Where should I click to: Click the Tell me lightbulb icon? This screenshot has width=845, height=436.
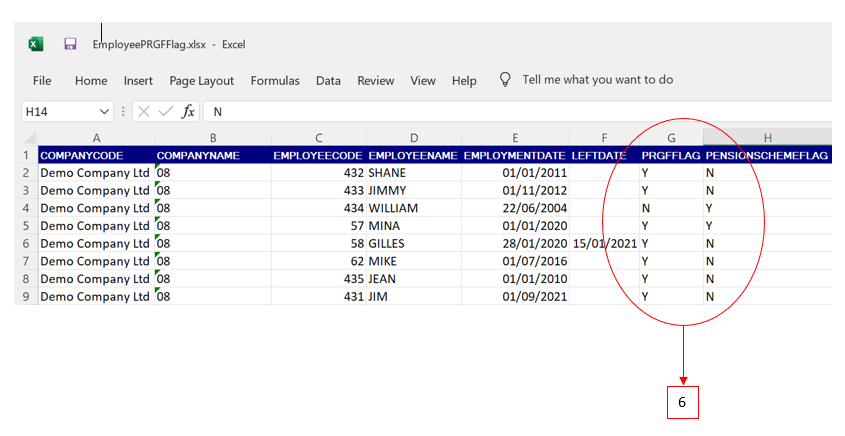[505, 80]
